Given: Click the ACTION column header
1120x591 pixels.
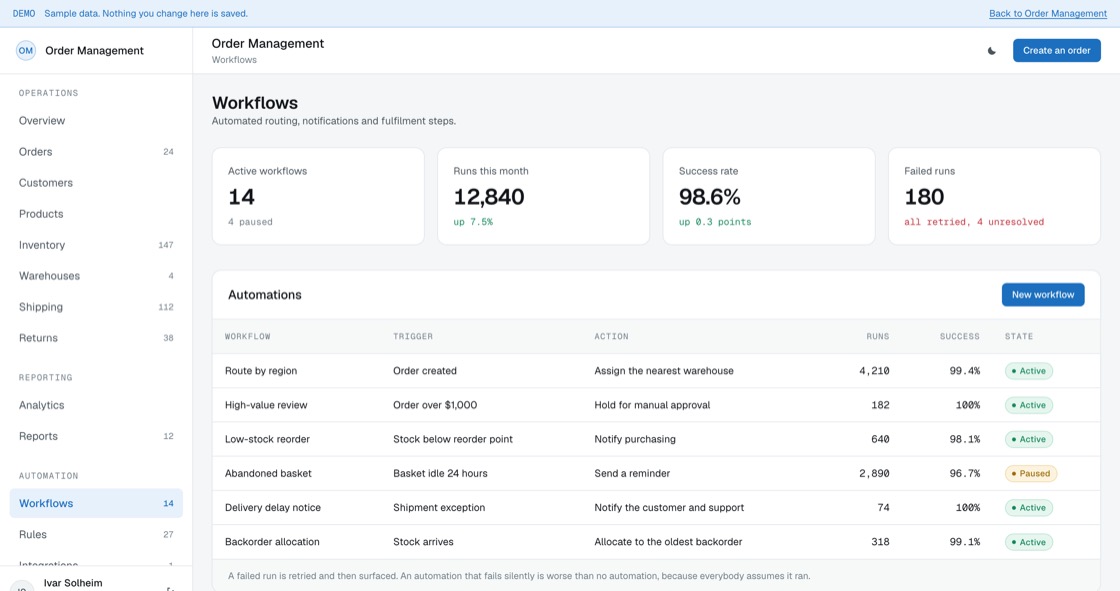Looking at the screenshot, I should coord(611,336).
